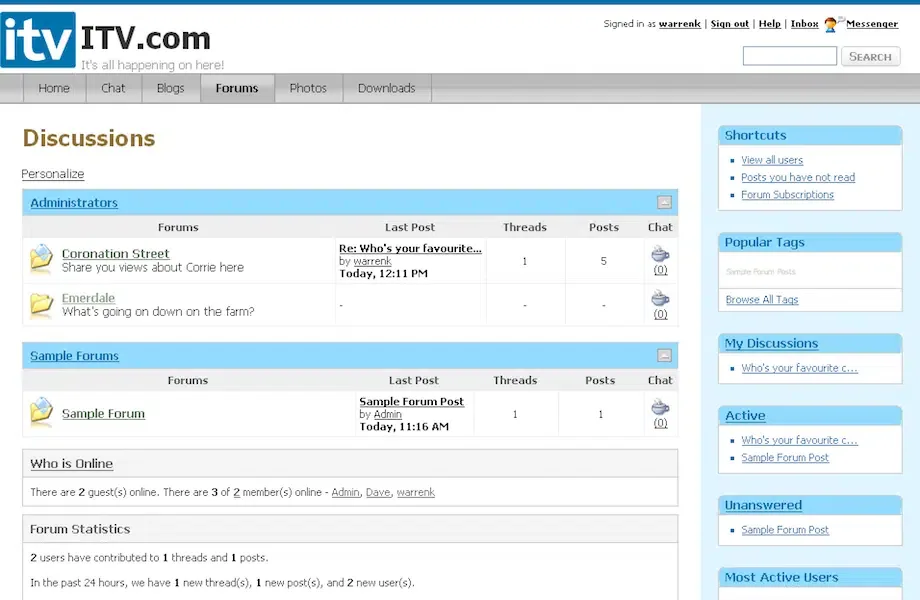Open the Downloads tab
This screenshot has height=600, width=920.
coord(386,88)
